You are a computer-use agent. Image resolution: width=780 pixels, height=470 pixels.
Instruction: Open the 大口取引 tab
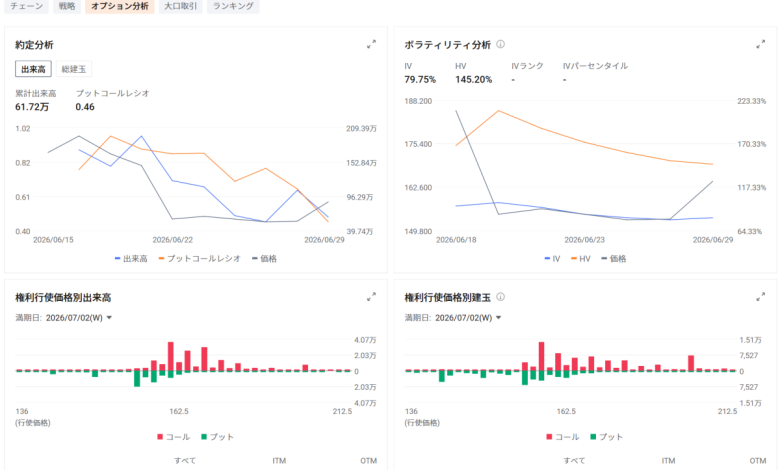[x=181, y=6]
